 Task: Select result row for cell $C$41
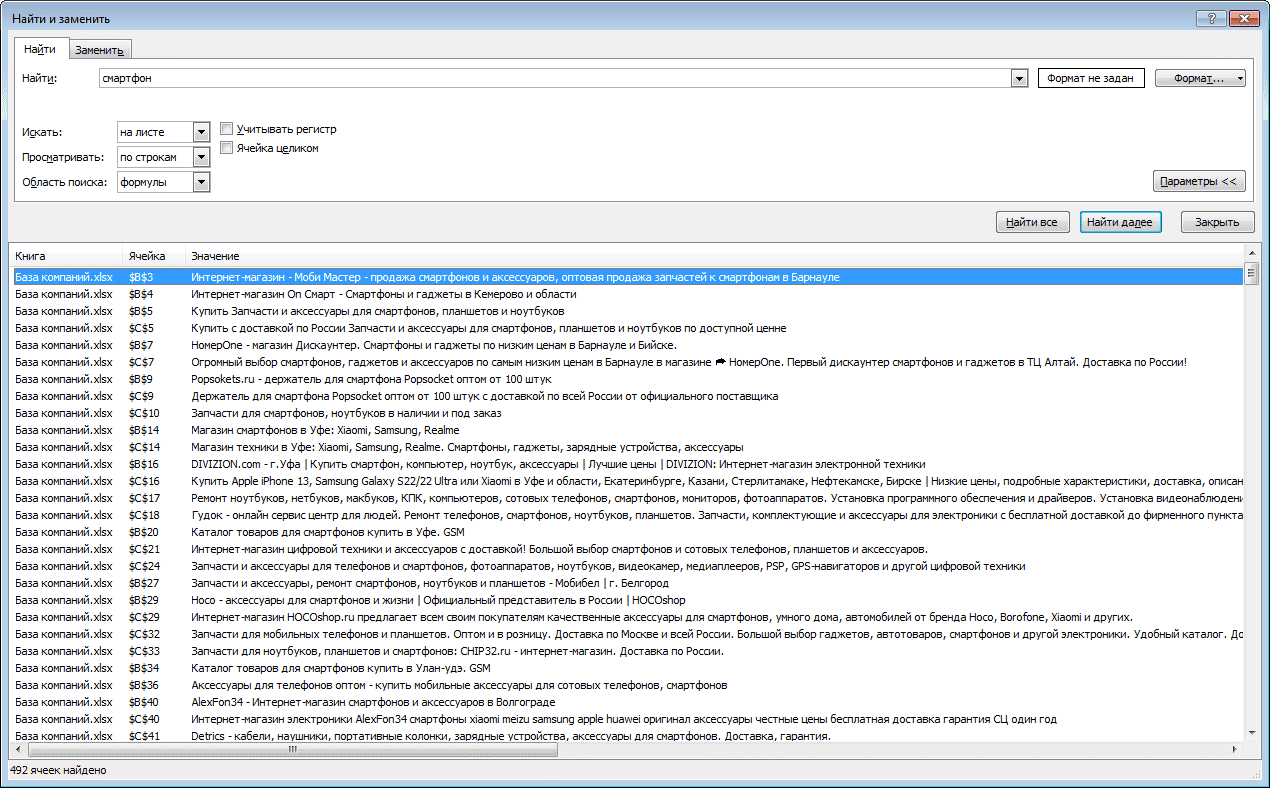(627, 736)
